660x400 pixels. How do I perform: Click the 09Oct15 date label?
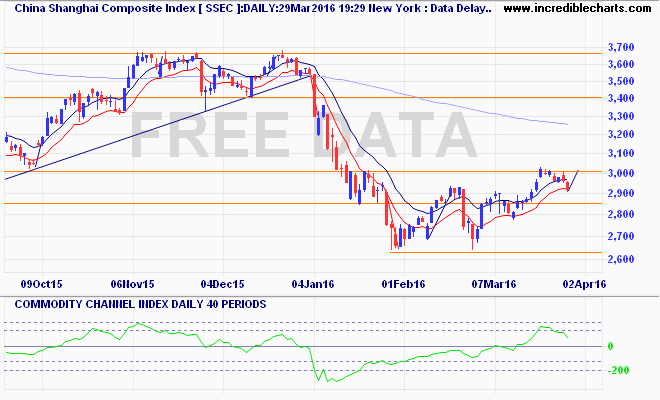41,284
